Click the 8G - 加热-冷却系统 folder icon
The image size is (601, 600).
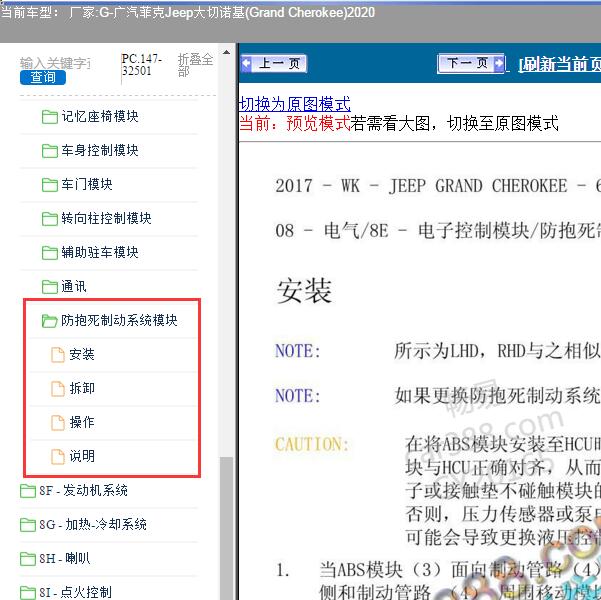click(28, 524)
